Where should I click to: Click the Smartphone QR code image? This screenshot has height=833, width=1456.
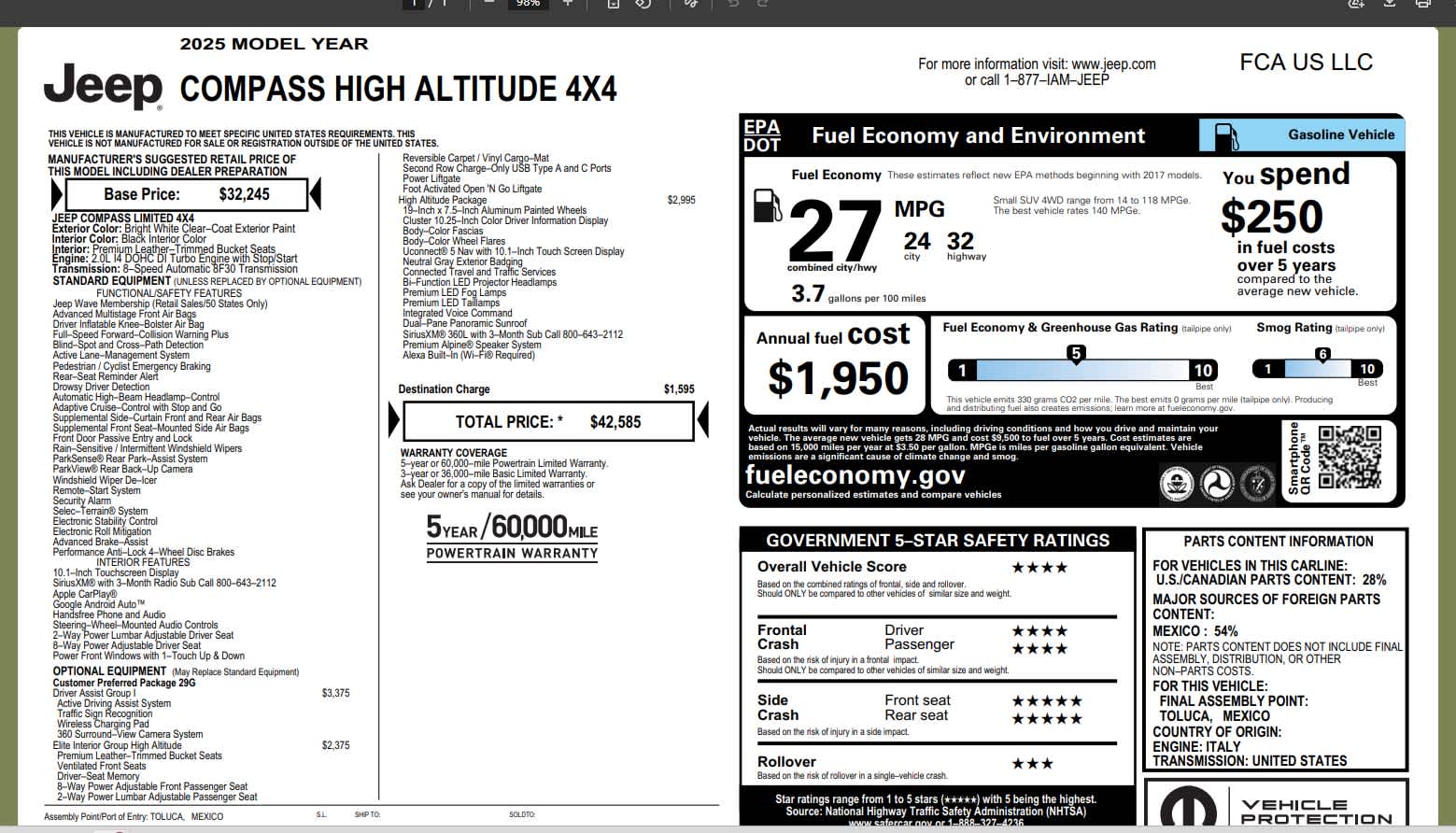(x=1349, y=458)
